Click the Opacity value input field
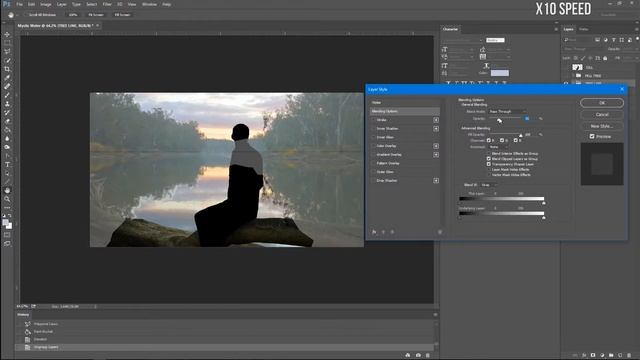Image resolution: width=640 pixels, height=360 pixels. (x=530, y=118)
